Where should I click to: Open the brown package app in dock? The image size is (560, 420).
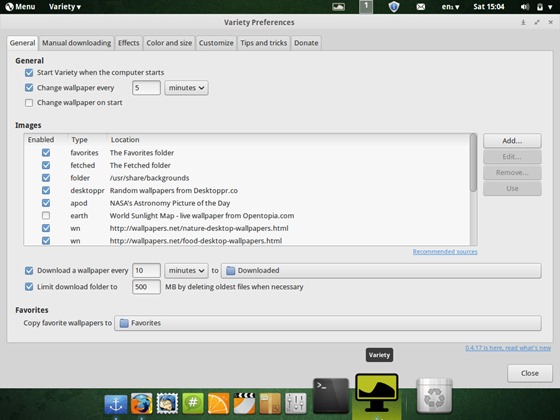270,404
